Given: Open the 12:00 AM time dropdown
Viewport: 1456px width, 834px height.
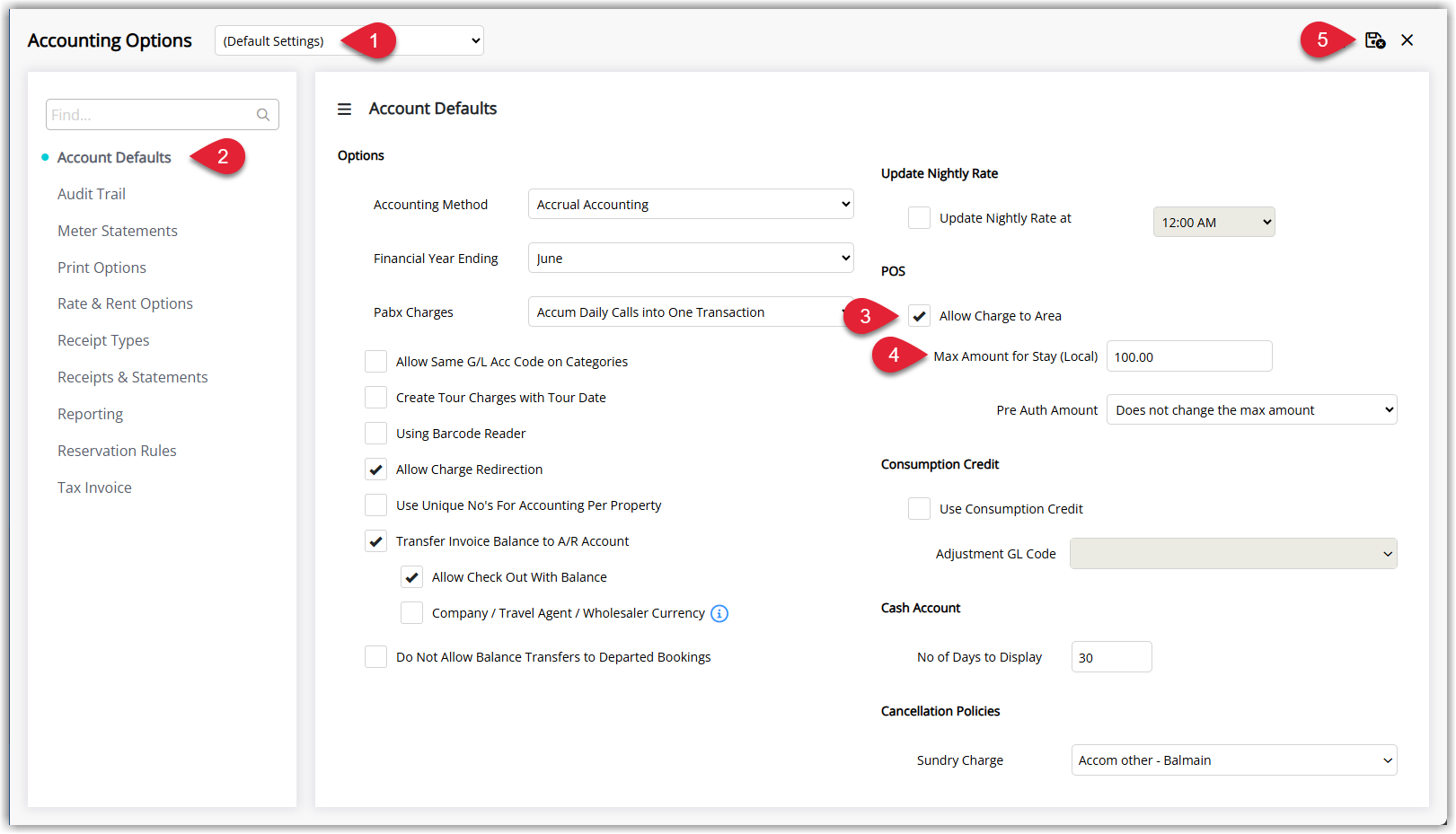Looking at the screenshot, I should [x=1213, y=222].
